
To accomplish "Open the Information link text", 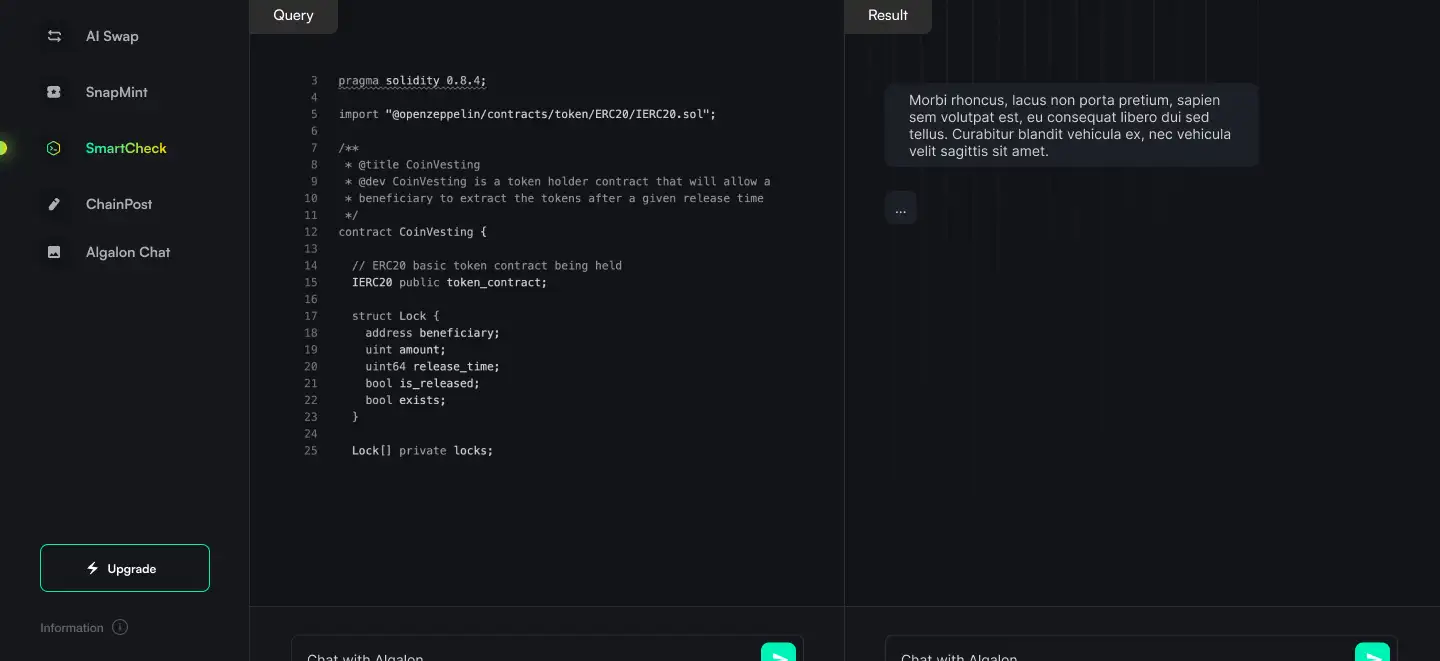I will 72,628.
